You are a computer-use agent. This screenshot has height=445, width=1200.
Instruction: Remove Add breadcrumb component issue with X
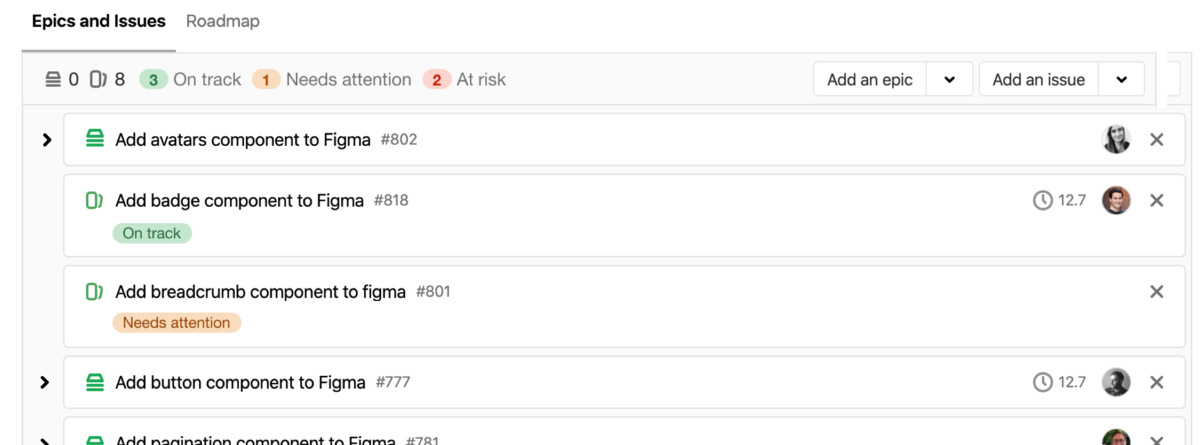[1157, 292]
